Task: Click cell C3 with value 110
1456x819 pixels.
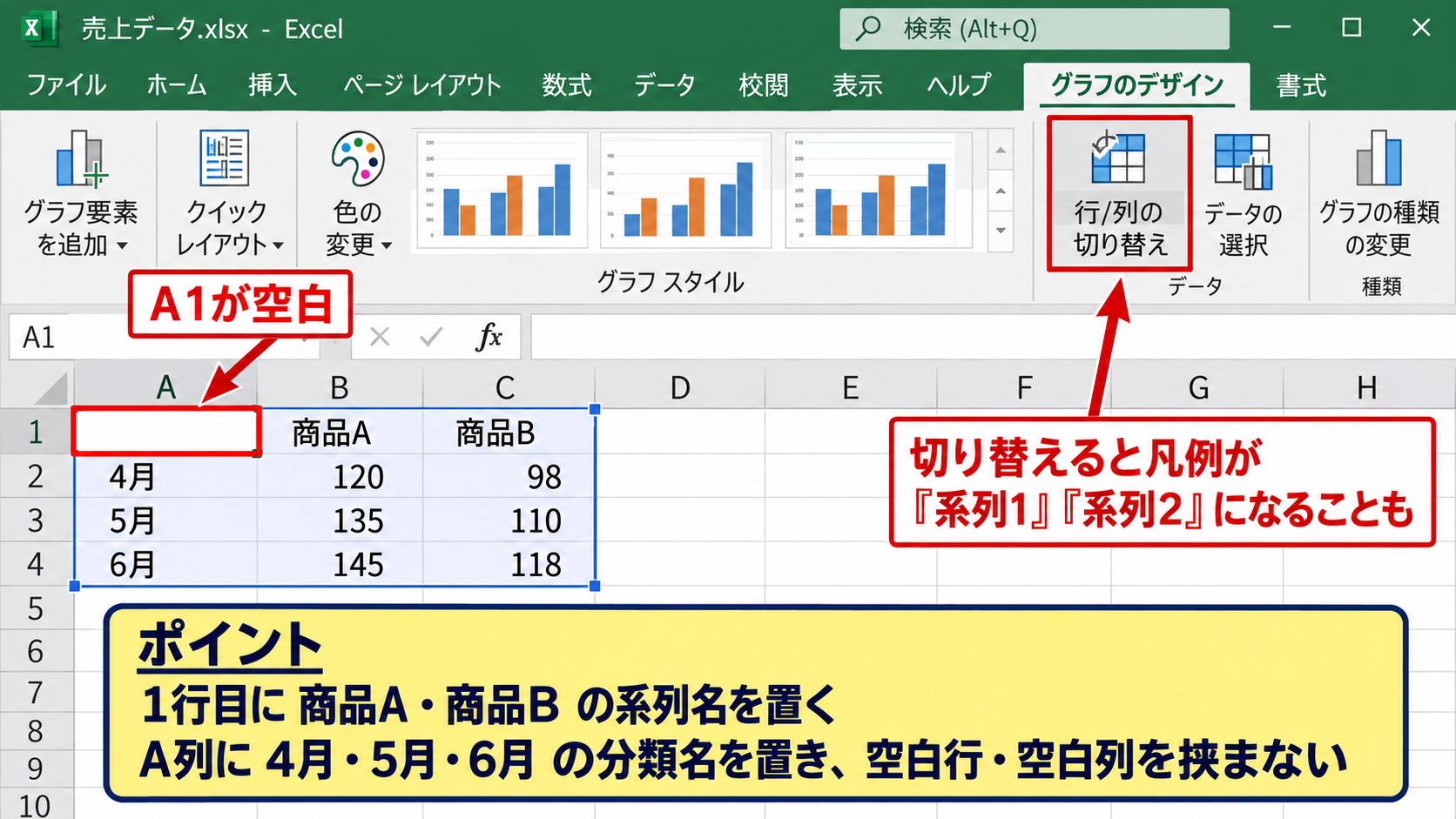Action: [x=508, y=520]
